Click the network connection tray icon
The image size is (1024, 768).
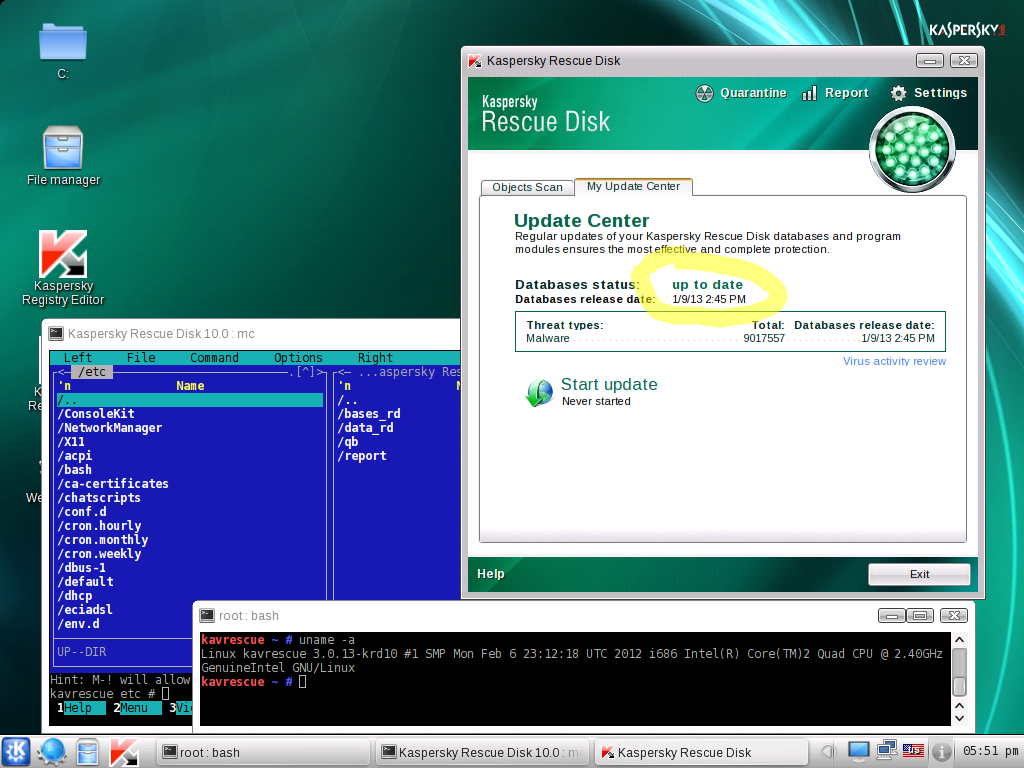(x=886, y=751)
